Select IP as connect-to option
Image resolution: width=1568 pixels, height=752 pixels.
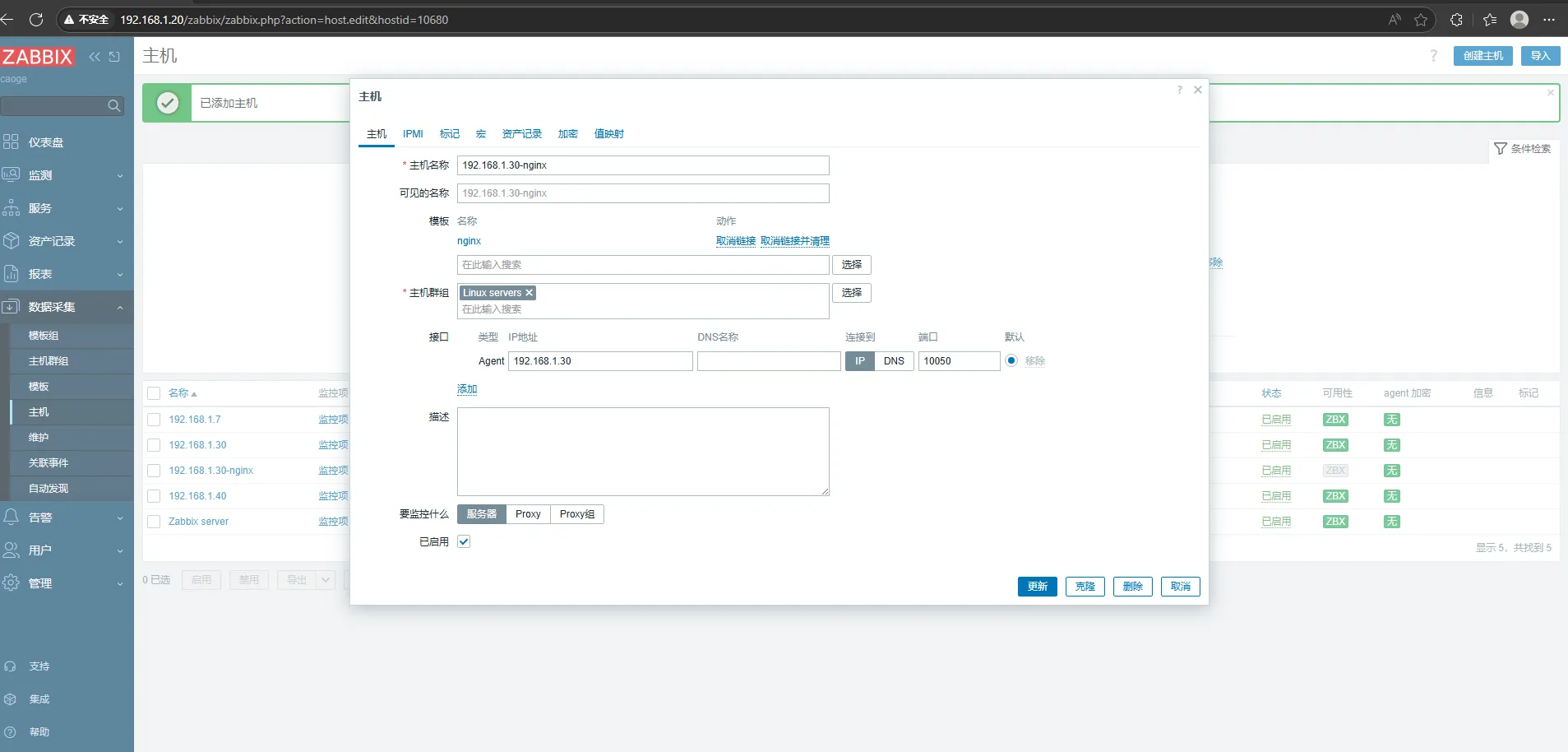860,361
